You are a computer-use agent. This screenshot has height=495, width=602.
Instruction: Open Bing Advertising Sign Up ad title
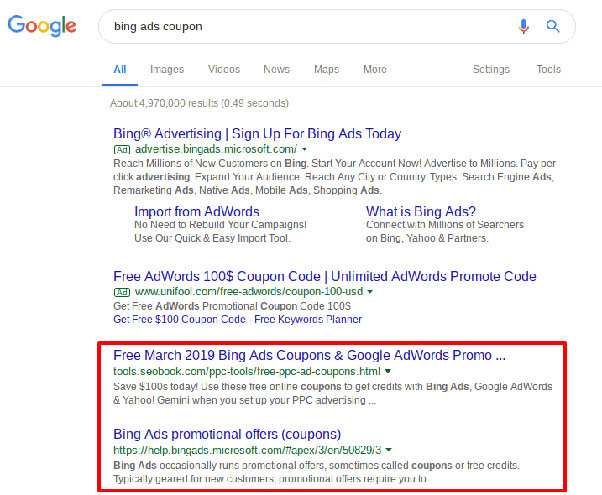[257, 134]
